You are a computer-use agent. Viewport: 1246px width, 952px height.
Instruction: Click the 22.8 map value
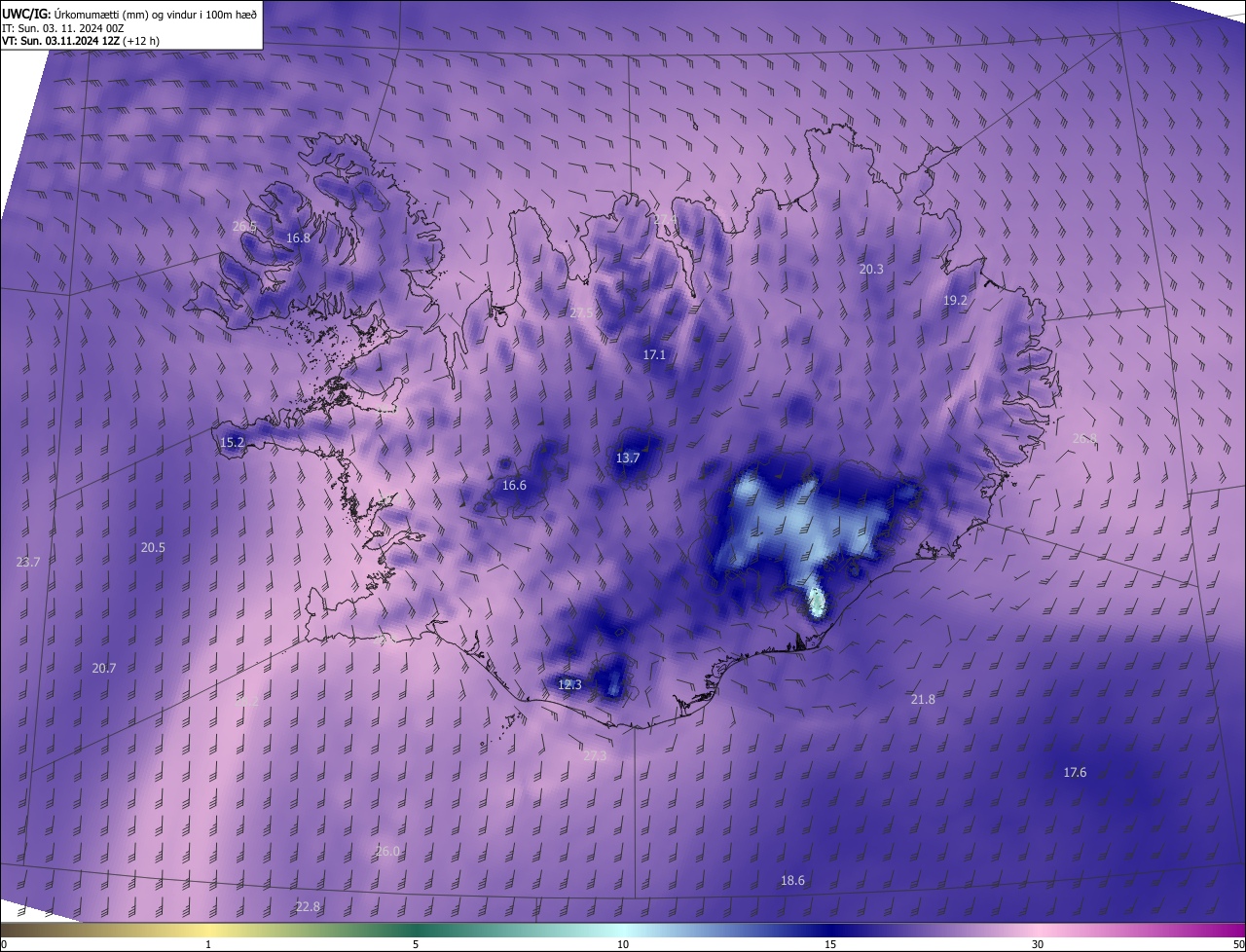click(308, 907)
